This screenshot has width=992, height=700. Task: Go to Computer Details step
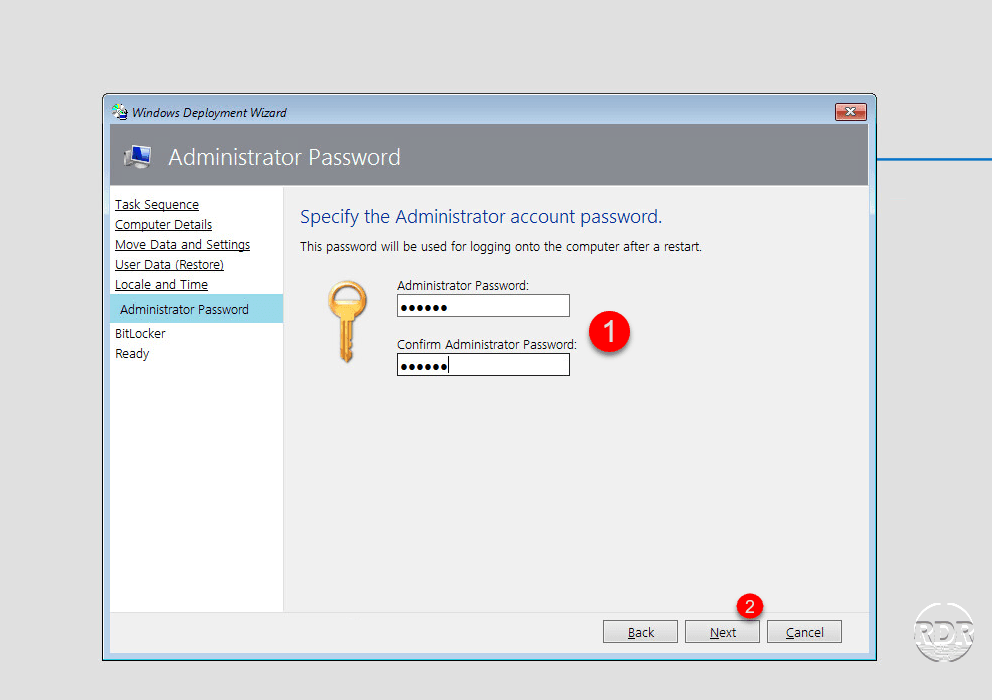[163, 225]
